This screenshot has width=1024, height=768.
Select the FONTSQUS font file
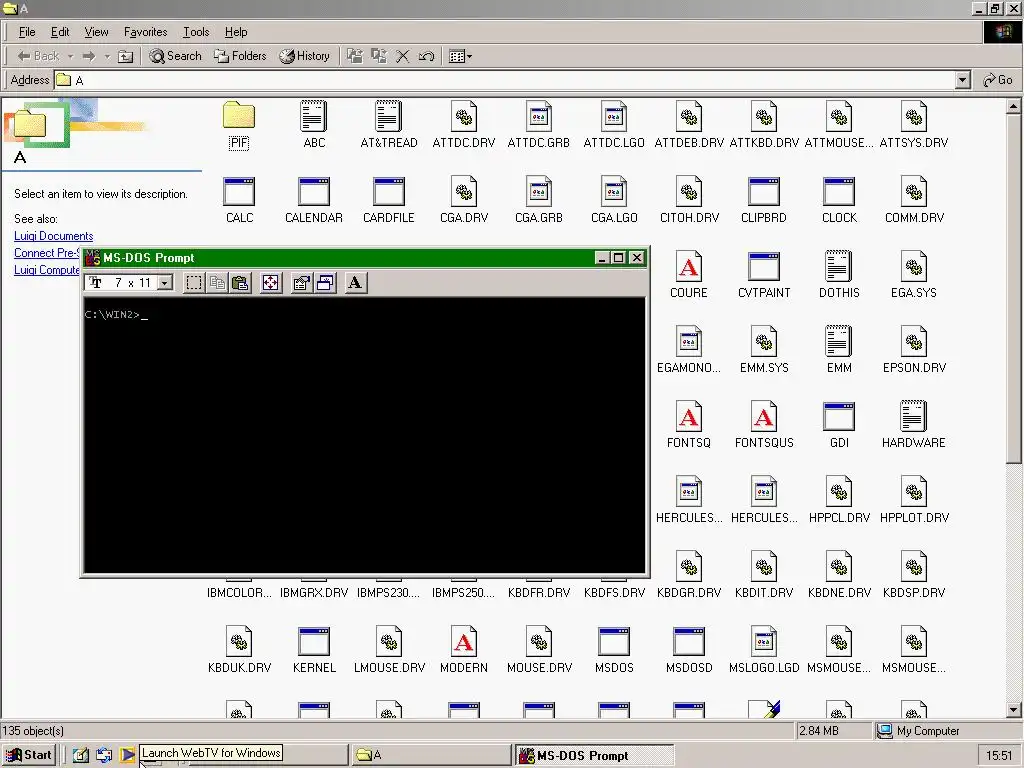point(764,424)
